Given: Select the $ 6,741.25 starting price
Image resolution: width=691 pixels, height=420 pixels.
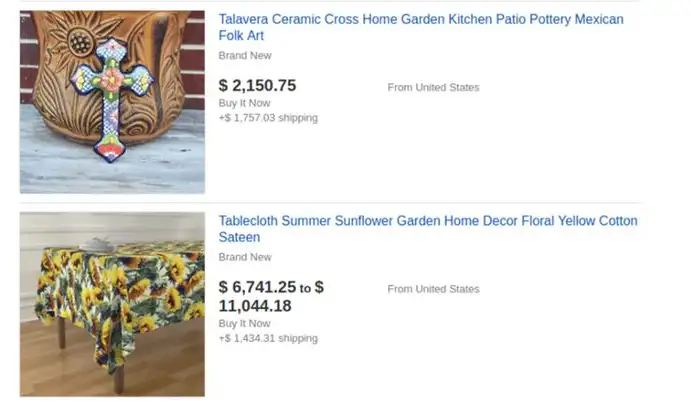Looking at the screenshot, I should (x=257, y=287).
